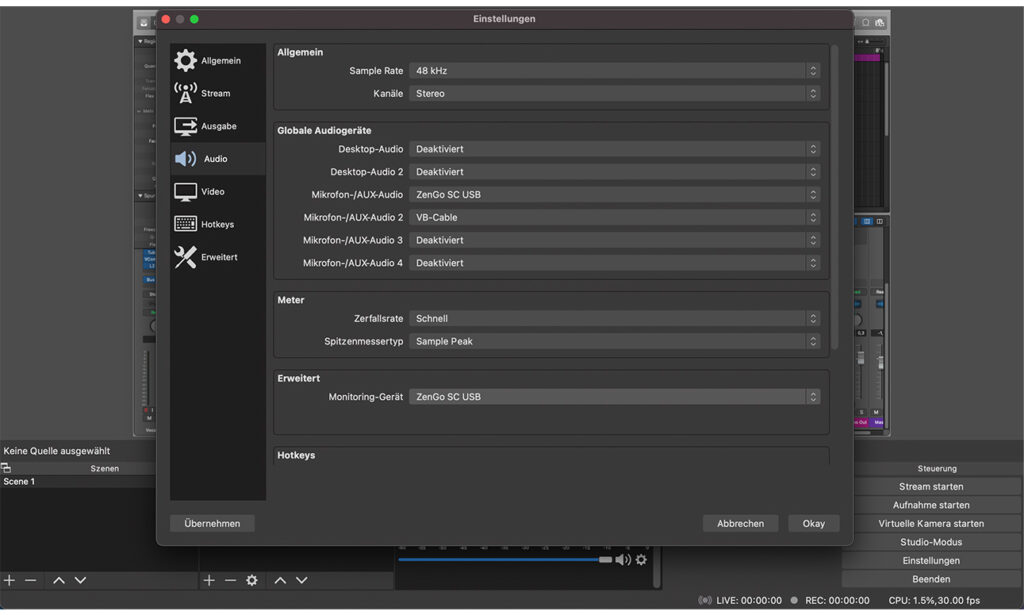Click the 'Keine Quelle ausgewählt' label
The image size is (1024, 615).
tap(57, 450)
